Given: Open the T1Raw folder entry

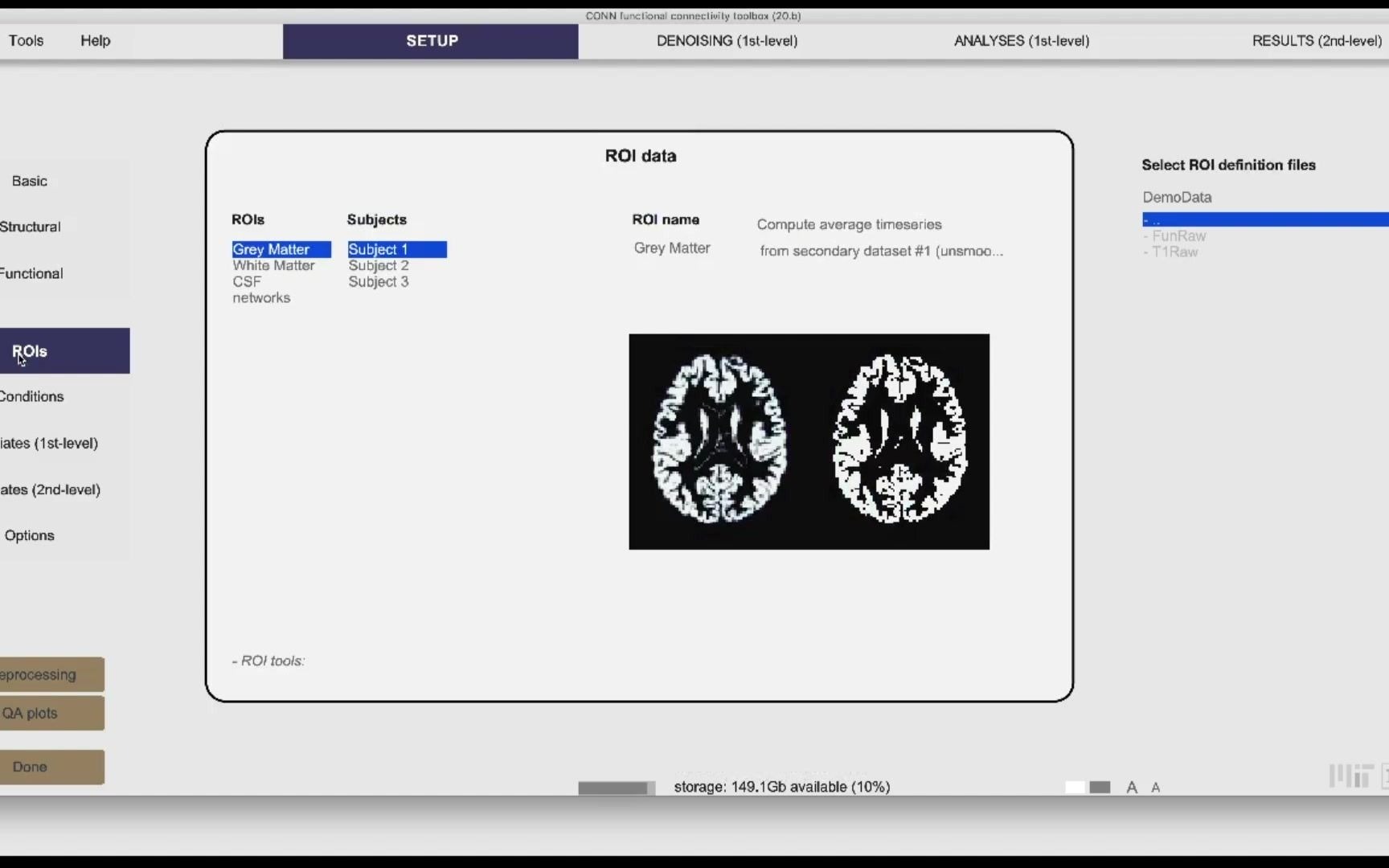Looking at the screenshot, I should [1171, 252].
